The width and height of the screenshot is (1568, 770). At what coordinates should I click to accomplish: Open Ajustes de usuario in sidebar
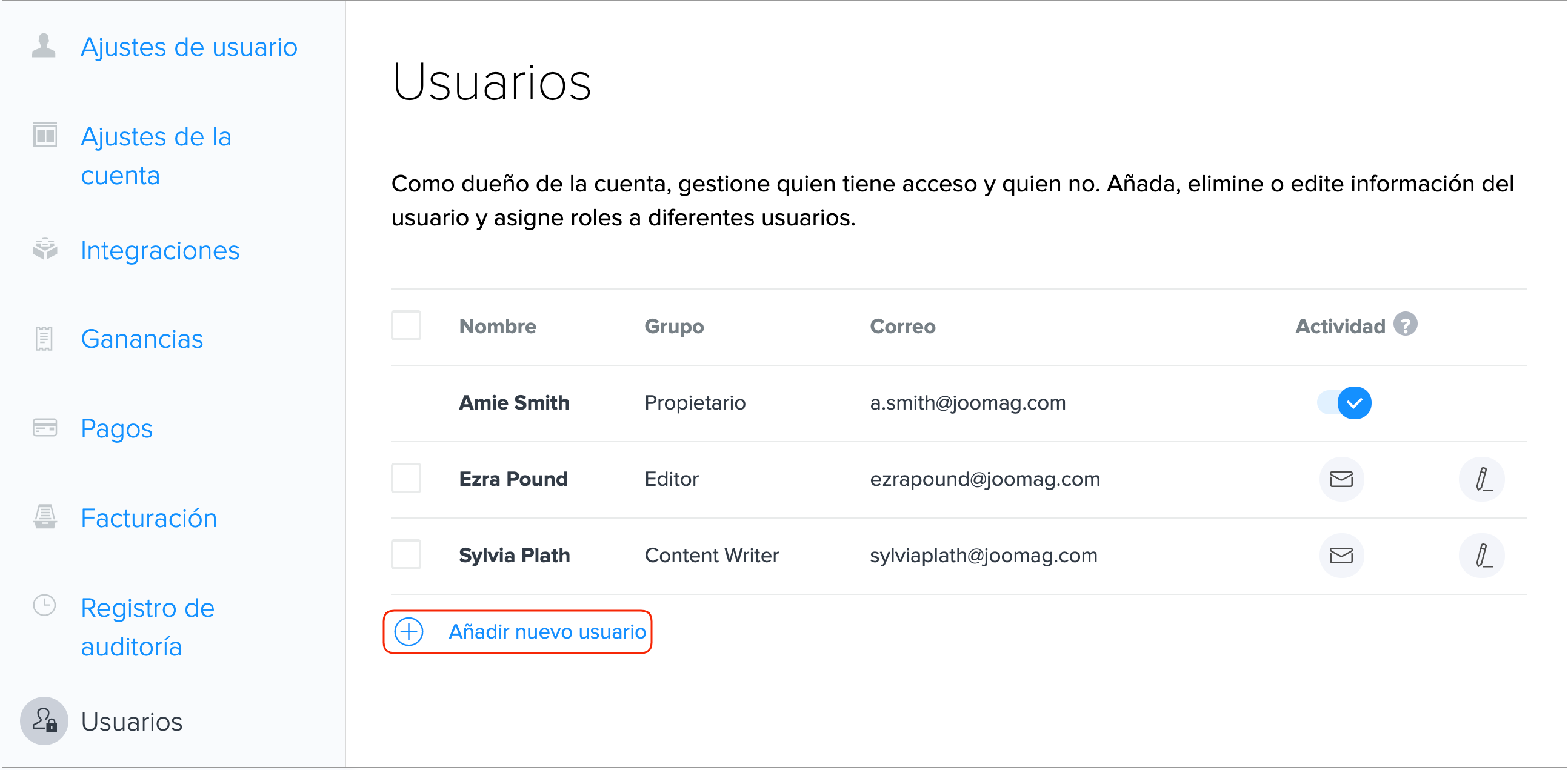pyautogui.click(x=188, y=47)
